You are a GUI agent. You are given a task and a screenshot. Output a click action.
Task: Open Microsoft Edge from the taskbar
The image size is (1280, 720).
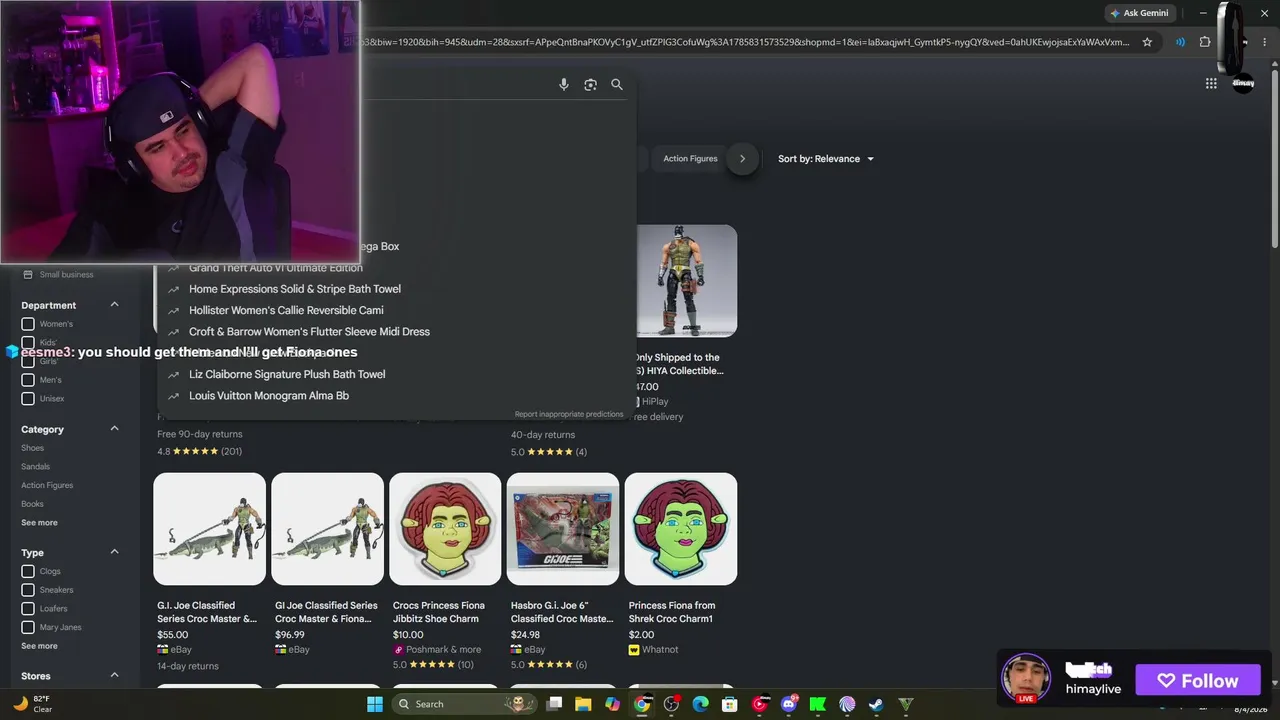(x=701, y=704)
